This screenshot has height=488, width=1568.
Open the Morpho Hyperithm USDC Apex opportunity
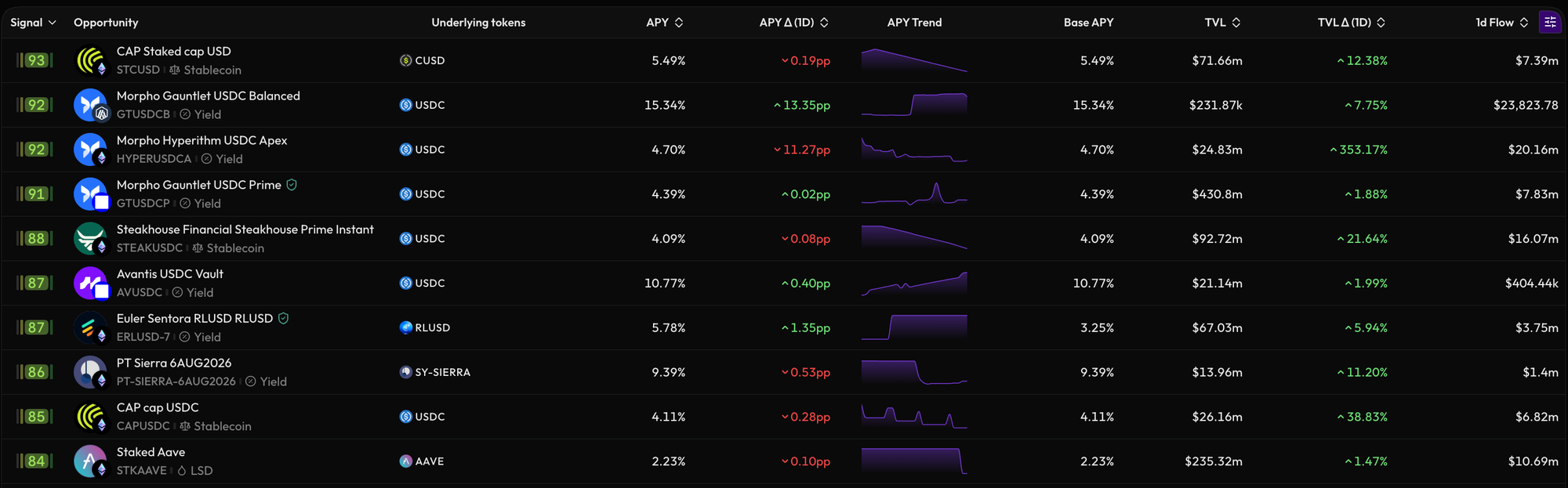pos(202,140)
